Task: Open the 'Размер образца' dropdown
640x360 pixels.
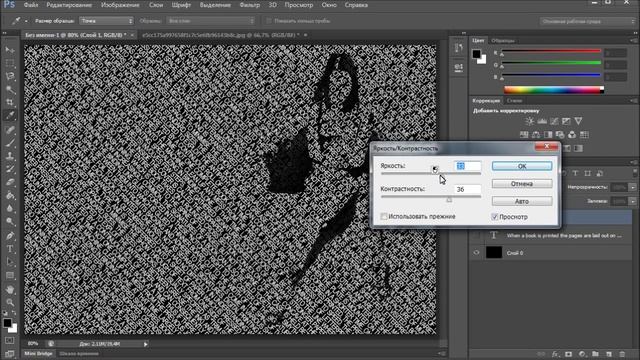Action: point(106,21)
